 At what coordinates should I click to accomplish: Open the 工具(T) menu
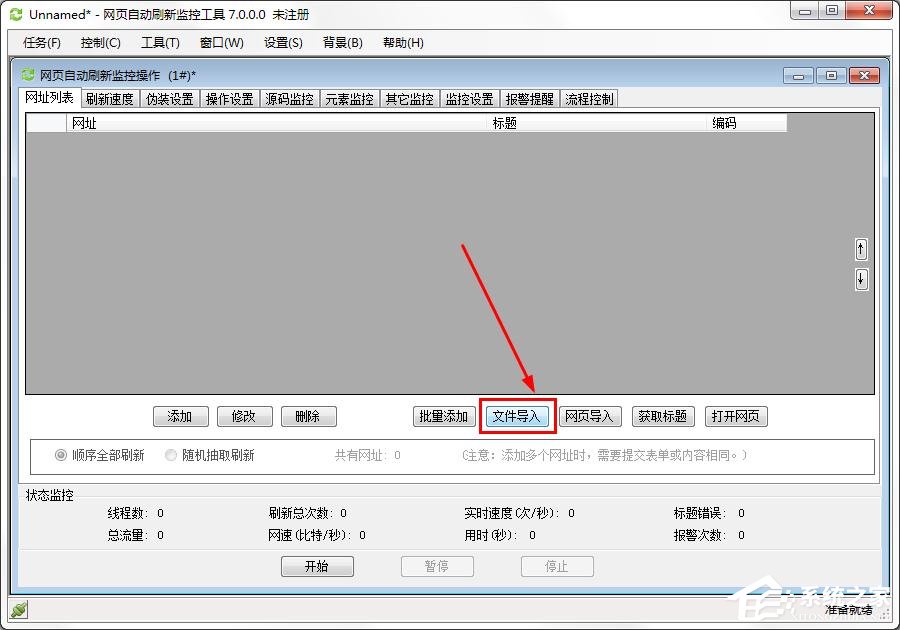point(161,42)
